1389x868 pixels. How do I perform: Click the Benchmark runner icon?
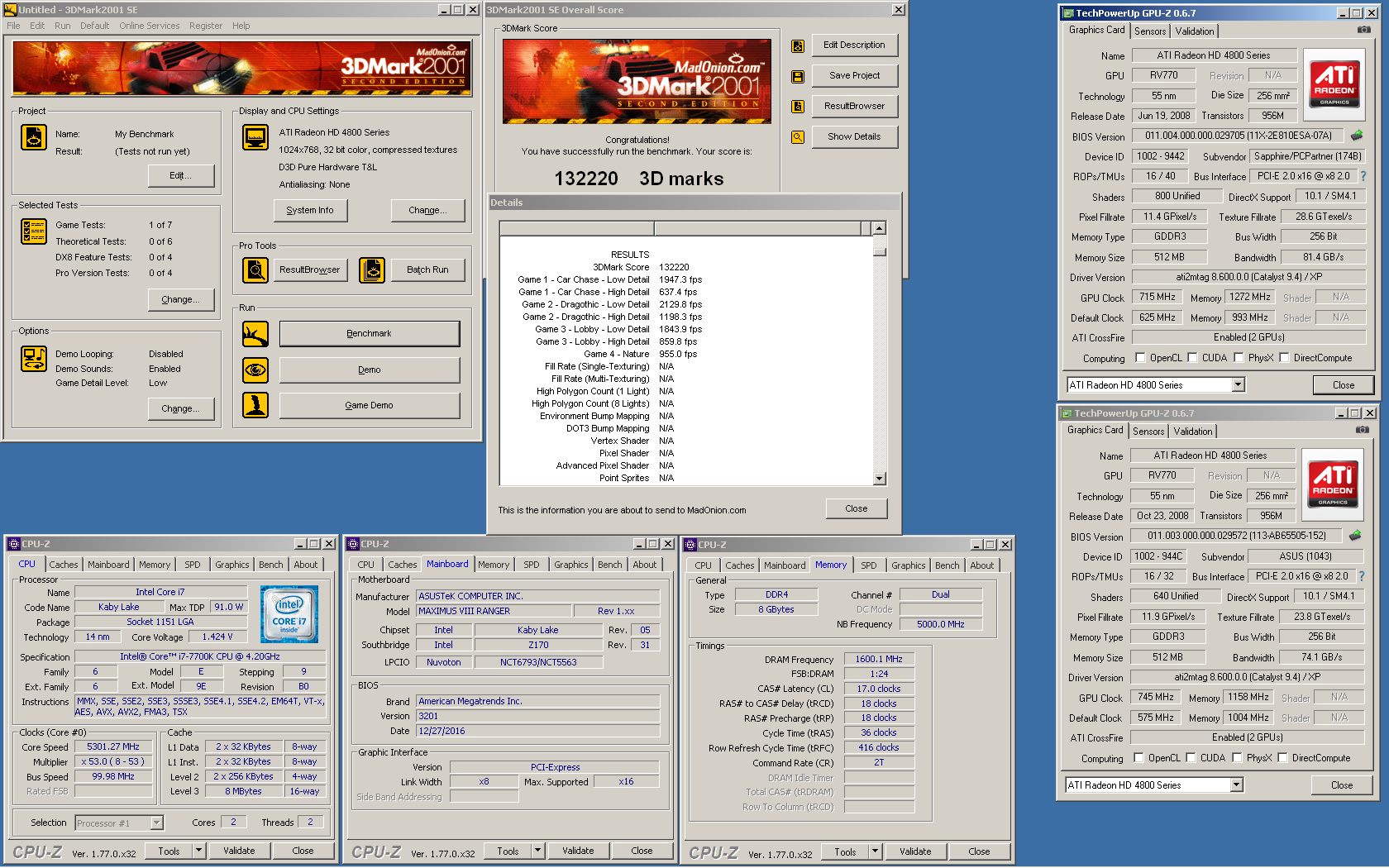coord(255,334)
